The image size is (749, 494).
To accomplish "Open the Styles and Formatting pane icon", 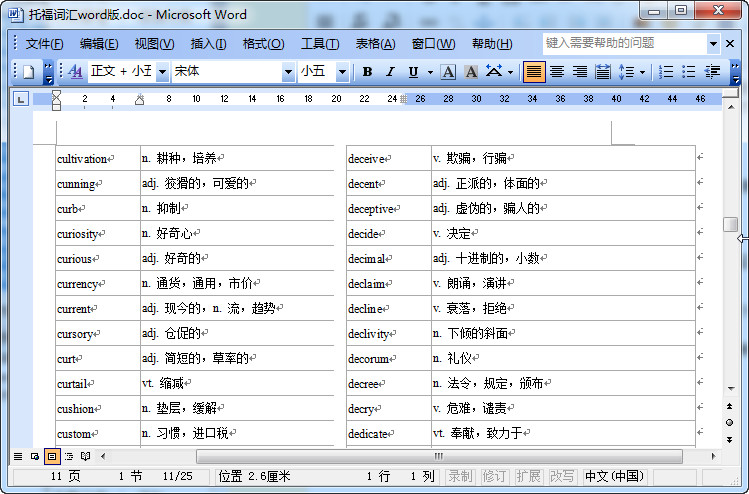I will (75, 72).
